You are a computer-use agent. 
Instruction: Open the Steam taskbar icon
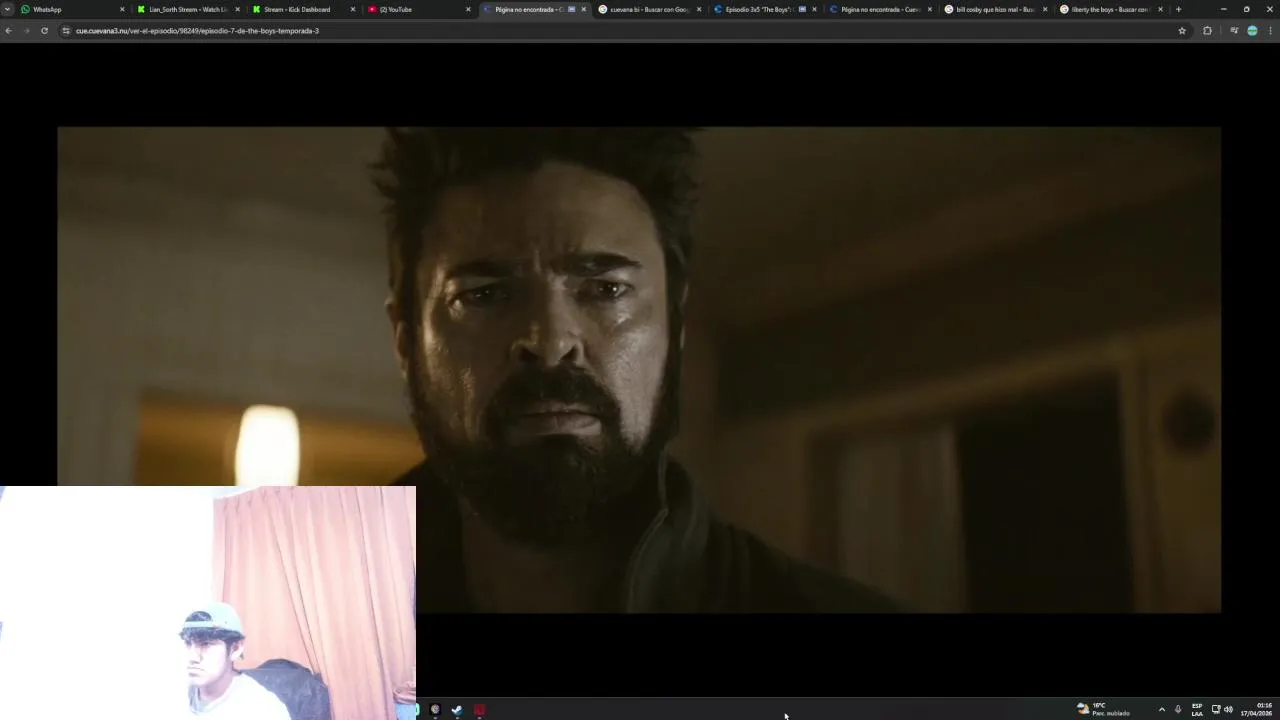[x=457, y=710]
